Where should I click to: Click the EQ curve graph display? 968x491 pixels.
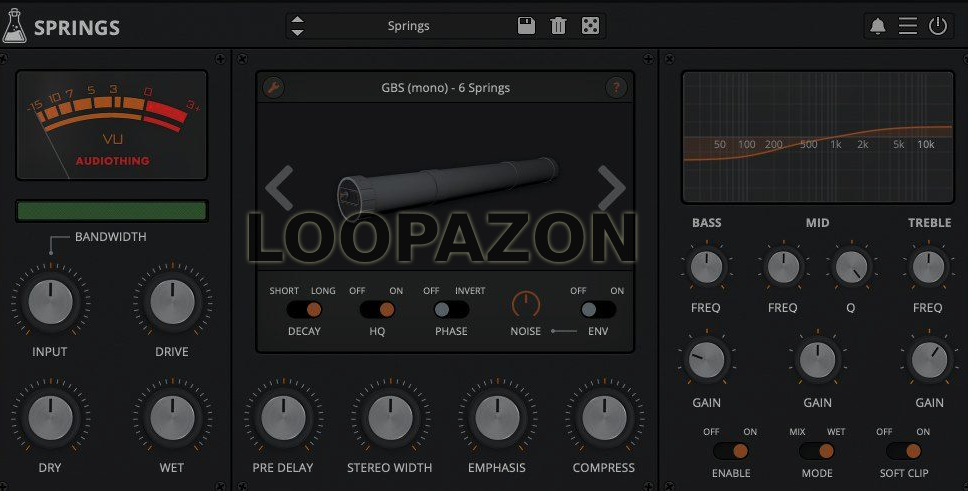(x=817, y=137)
